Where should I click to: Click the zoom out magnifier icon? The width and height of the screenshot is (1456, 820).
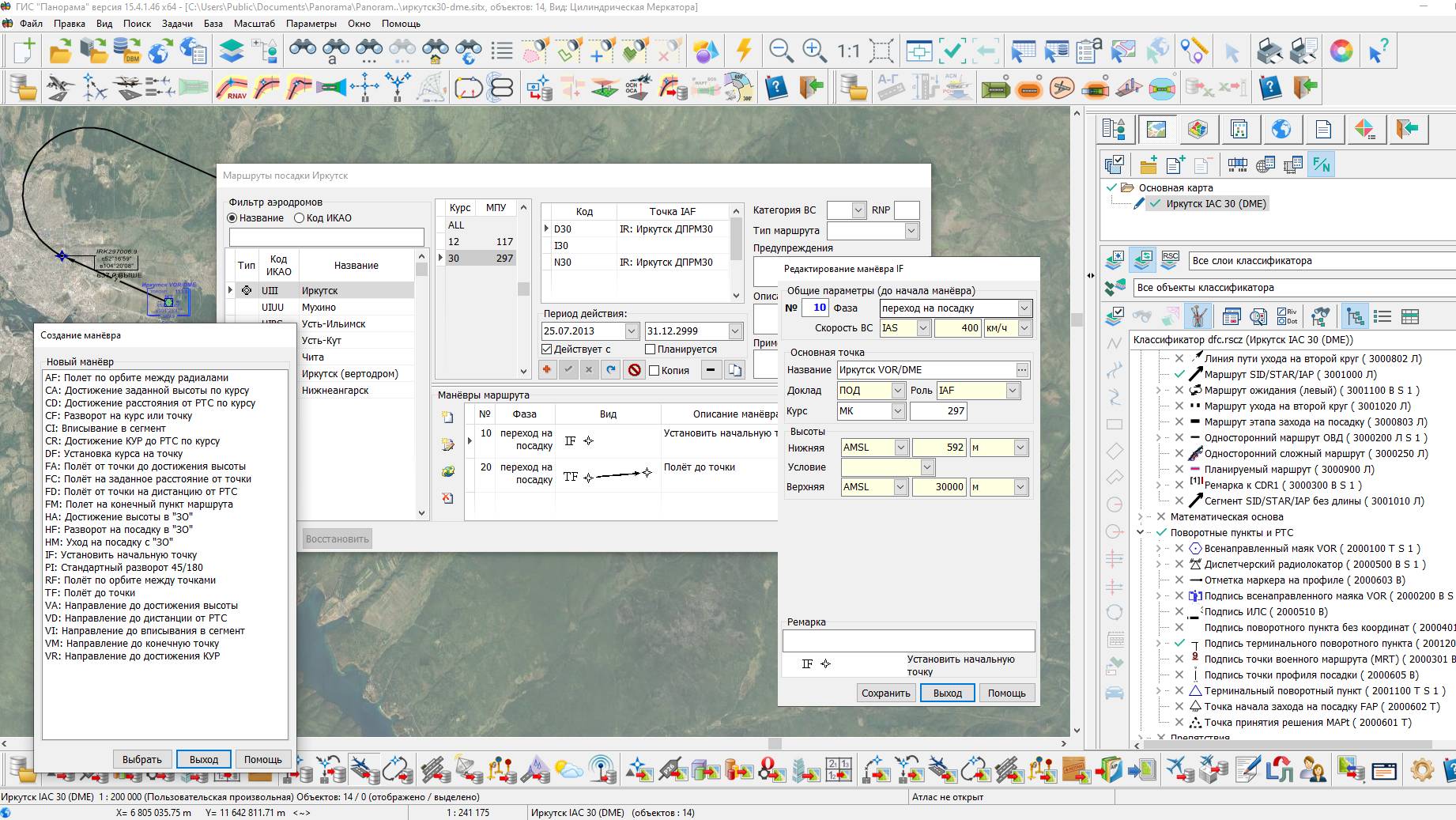[x=781, y=51]
